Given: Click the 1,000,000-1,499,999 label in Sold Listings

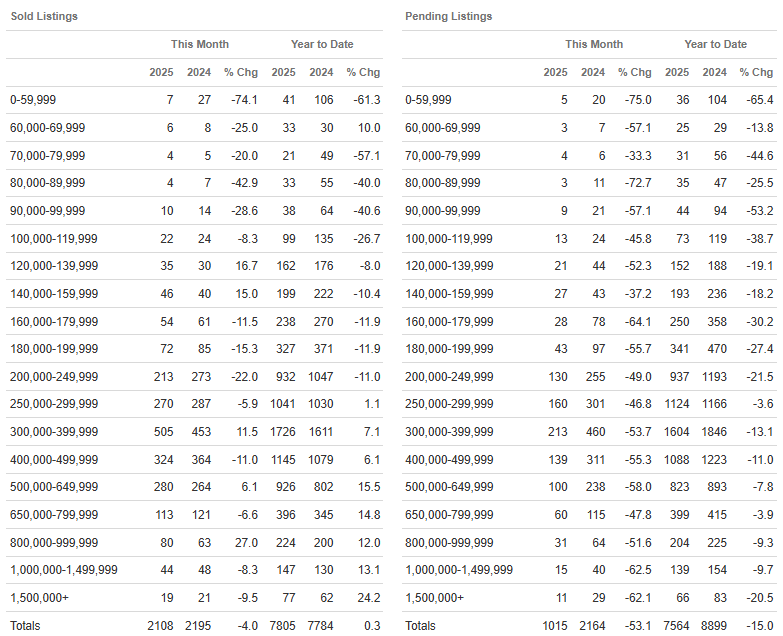Looking at the screenshot, I should pos(64,570).
